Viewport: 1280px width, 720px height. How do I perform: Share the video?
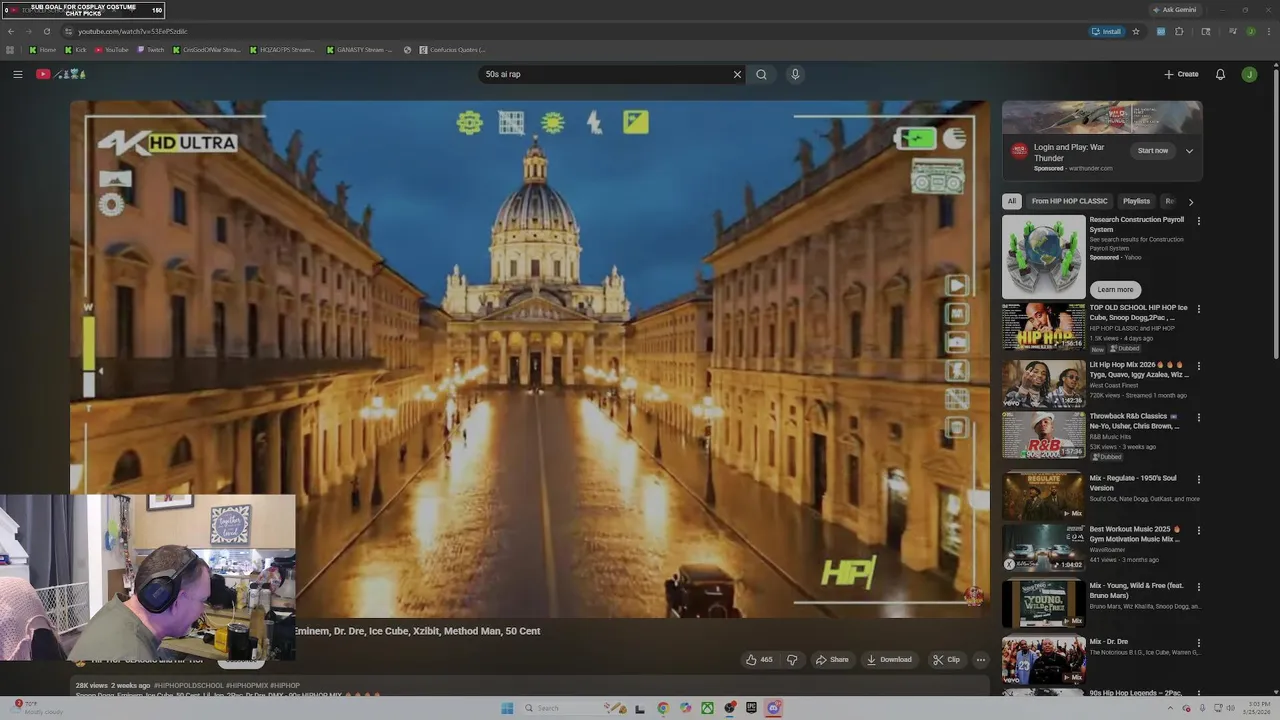(x=832, y=659)
